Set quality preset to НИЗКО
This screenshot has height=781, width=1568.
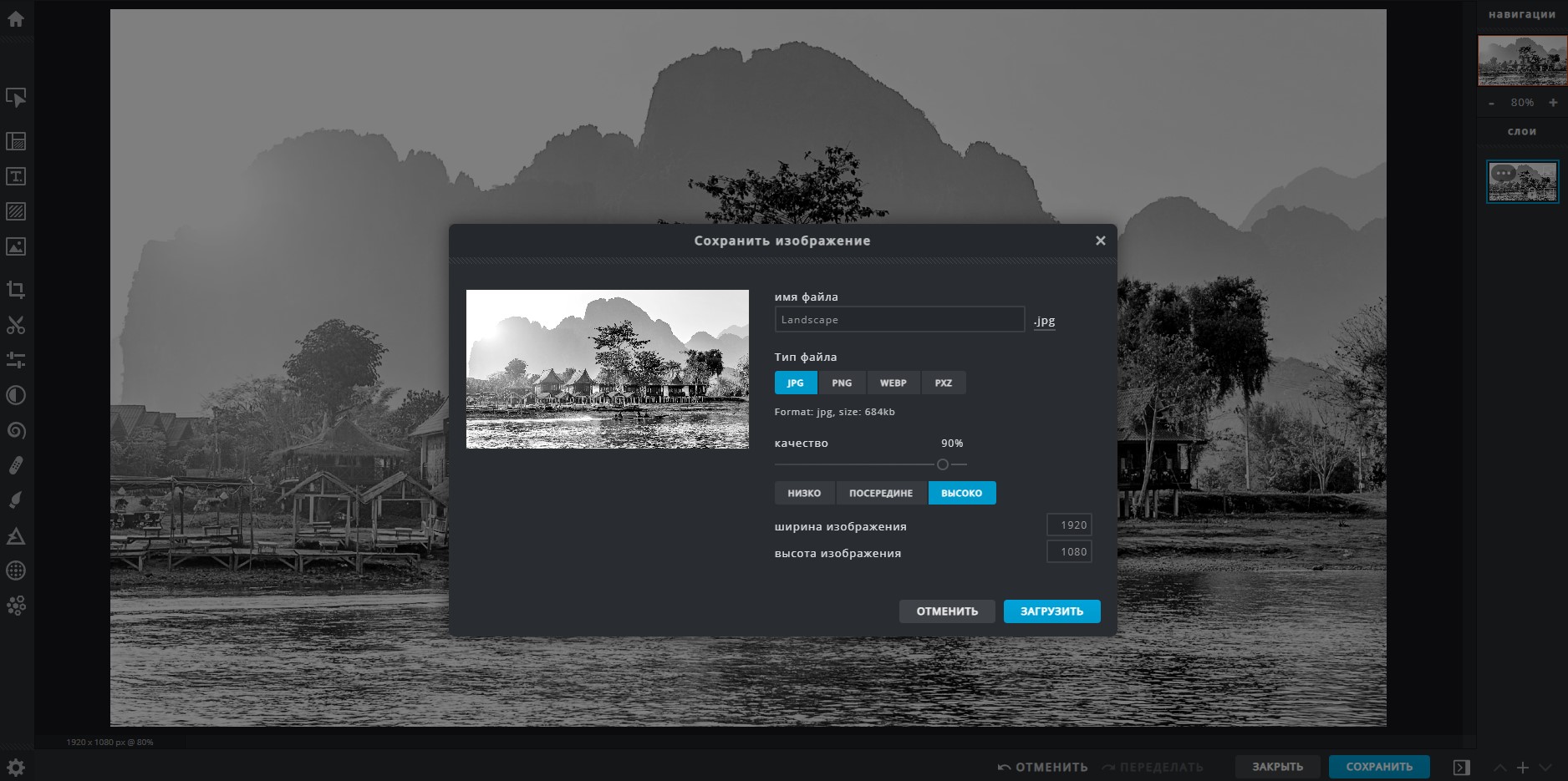click(804, 493)
